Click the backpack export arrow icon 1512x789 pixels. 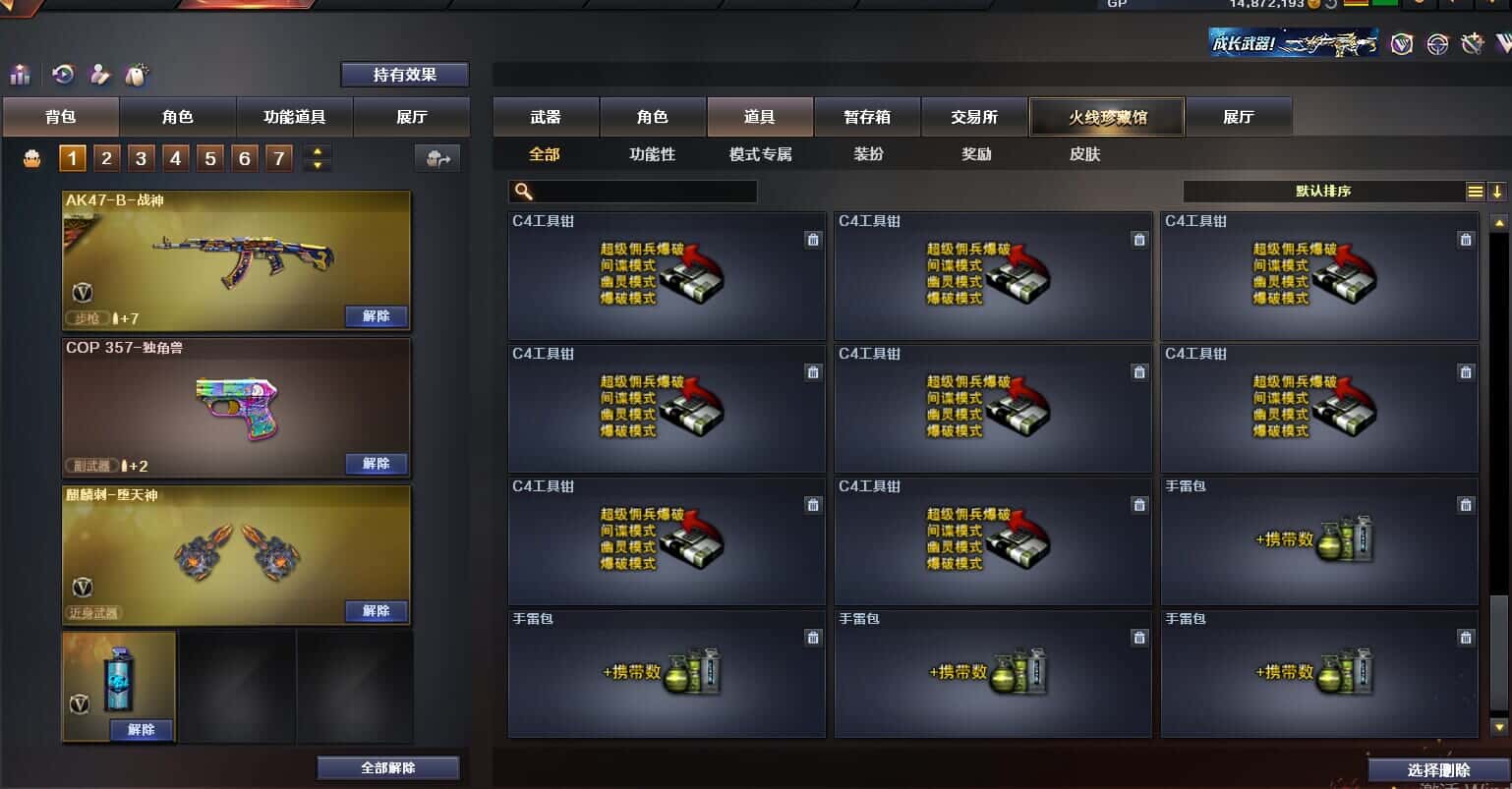(437, 158)
